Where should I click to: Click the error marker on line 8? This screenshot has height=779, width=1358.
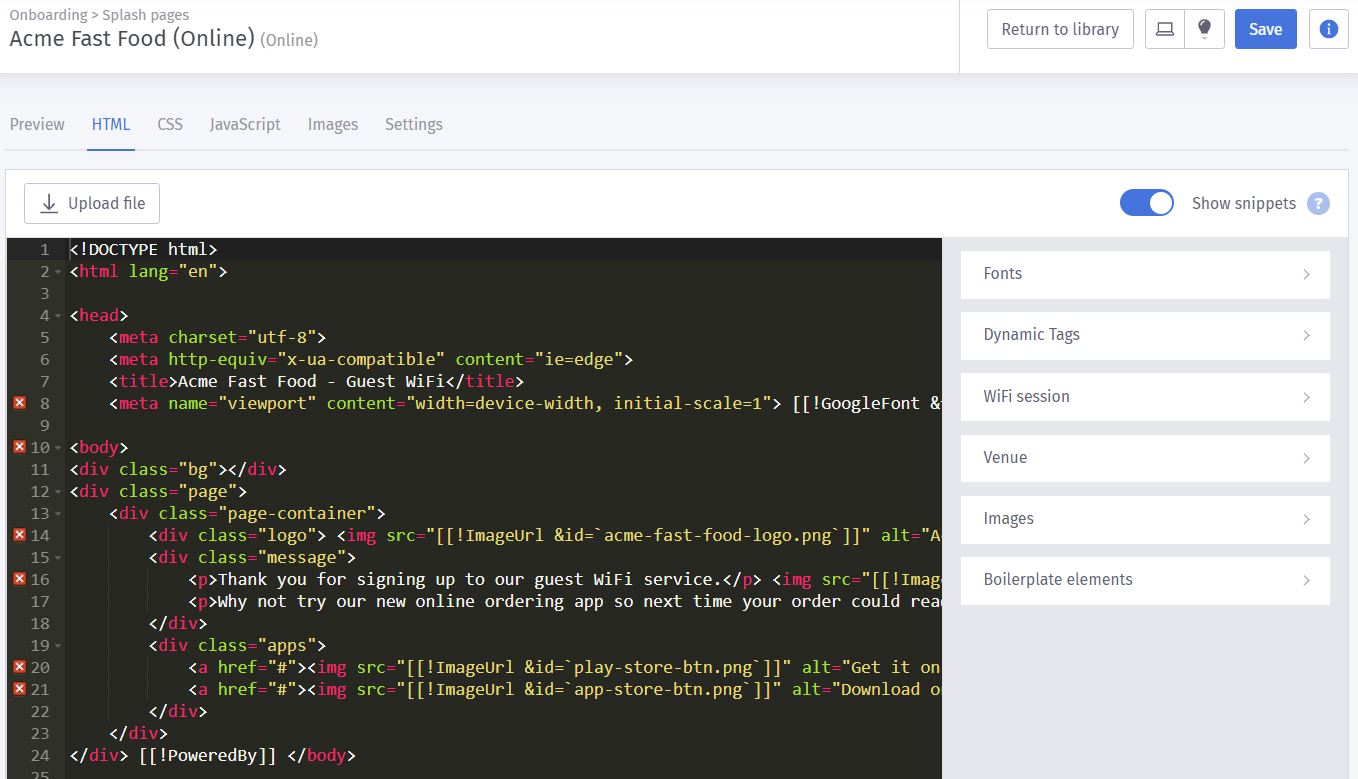coord(19,403)
